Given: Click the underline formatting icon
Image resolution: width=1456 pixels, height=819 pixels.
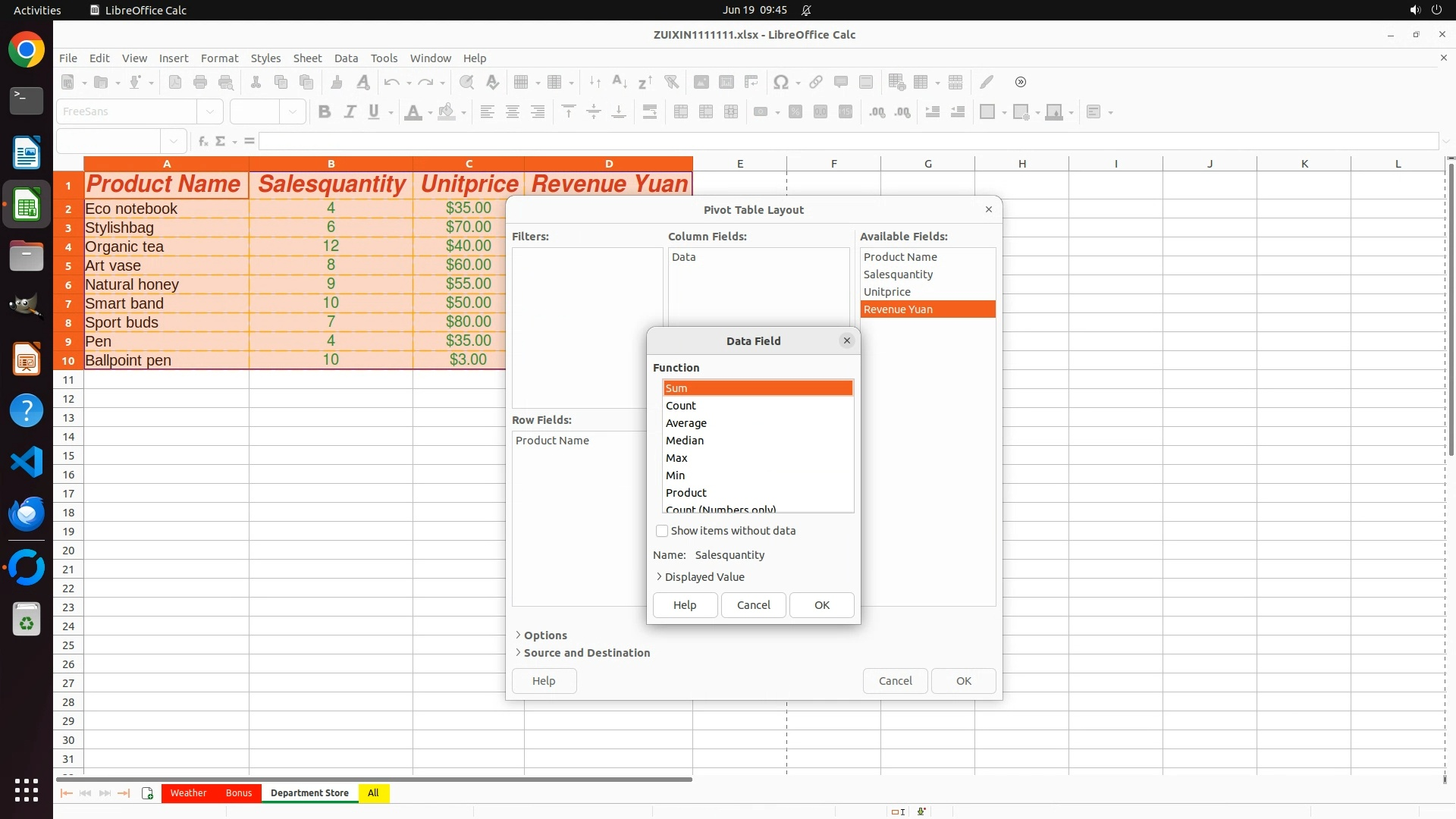Looking at the screenshot, I should click(374, 112).
